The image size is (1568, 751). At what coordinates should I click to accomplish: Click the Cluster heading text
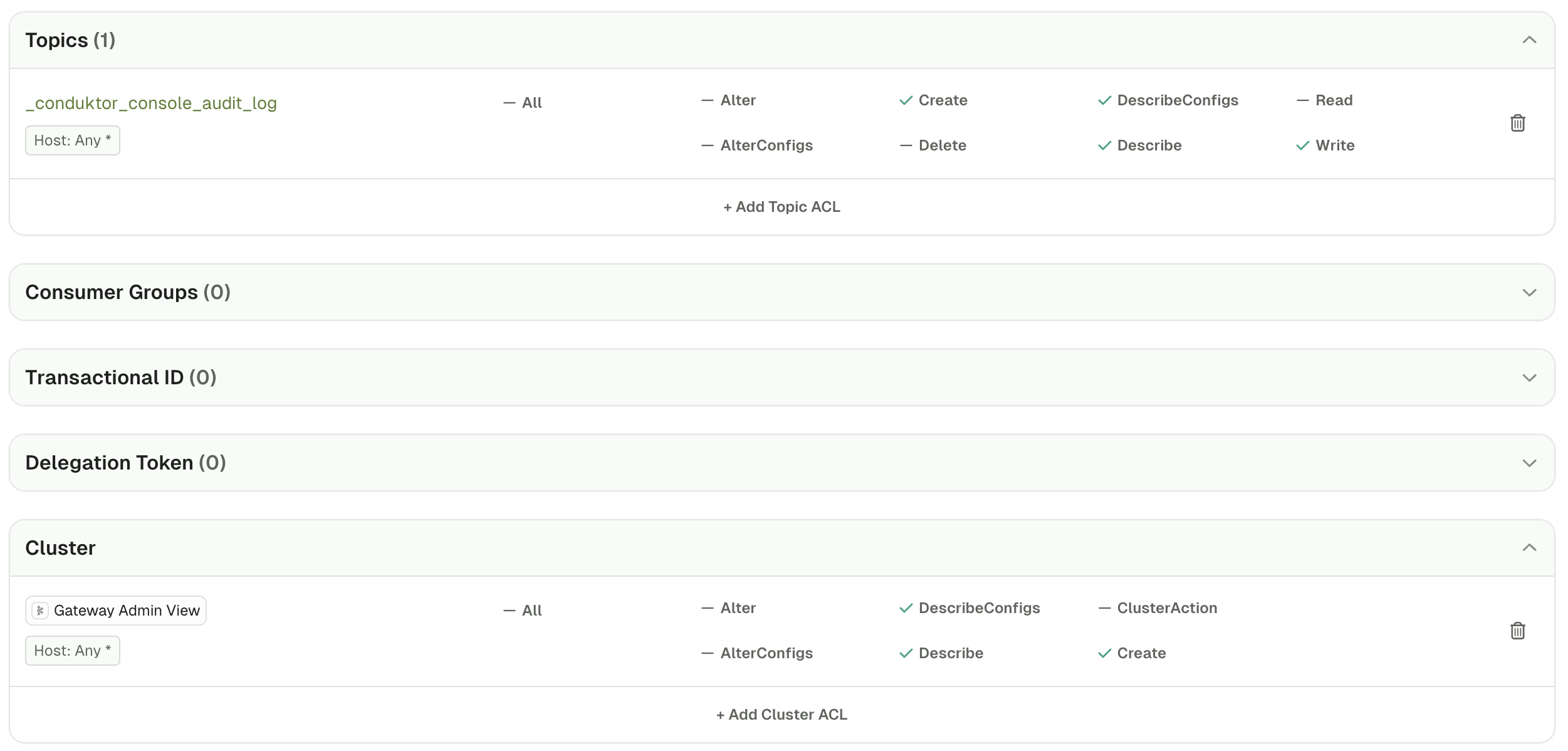pos(60,548)
